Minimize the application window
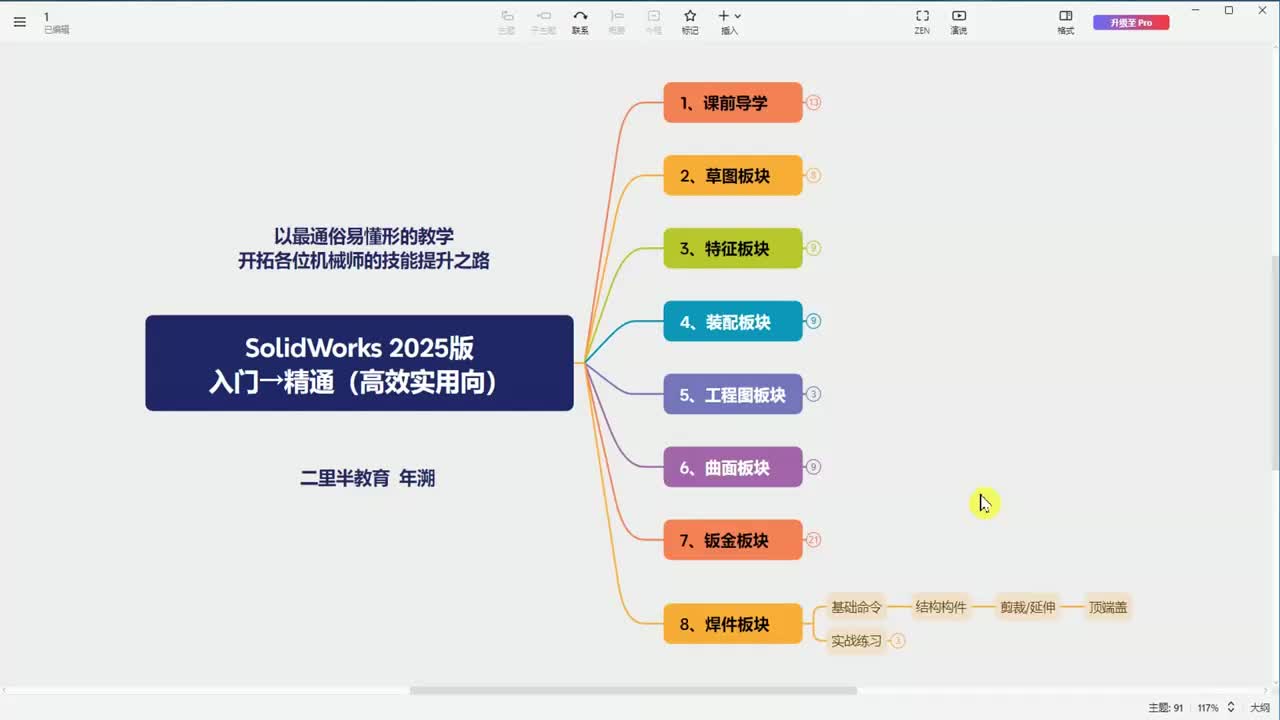 click(x=1197, y=10)
